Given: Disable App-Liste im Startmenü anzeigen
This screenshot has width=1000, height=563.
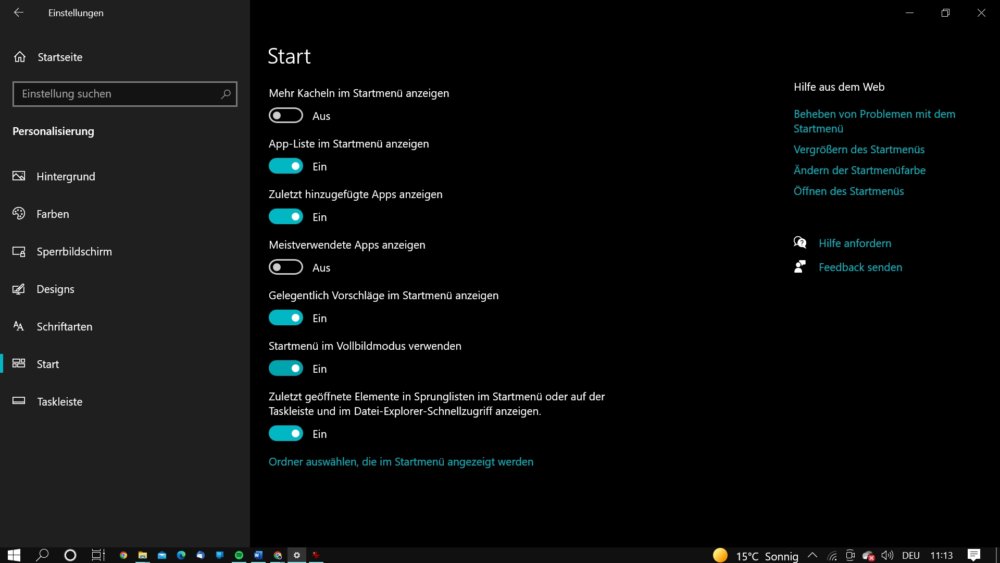Looking at the screenshot, I should tap(286, 166).
